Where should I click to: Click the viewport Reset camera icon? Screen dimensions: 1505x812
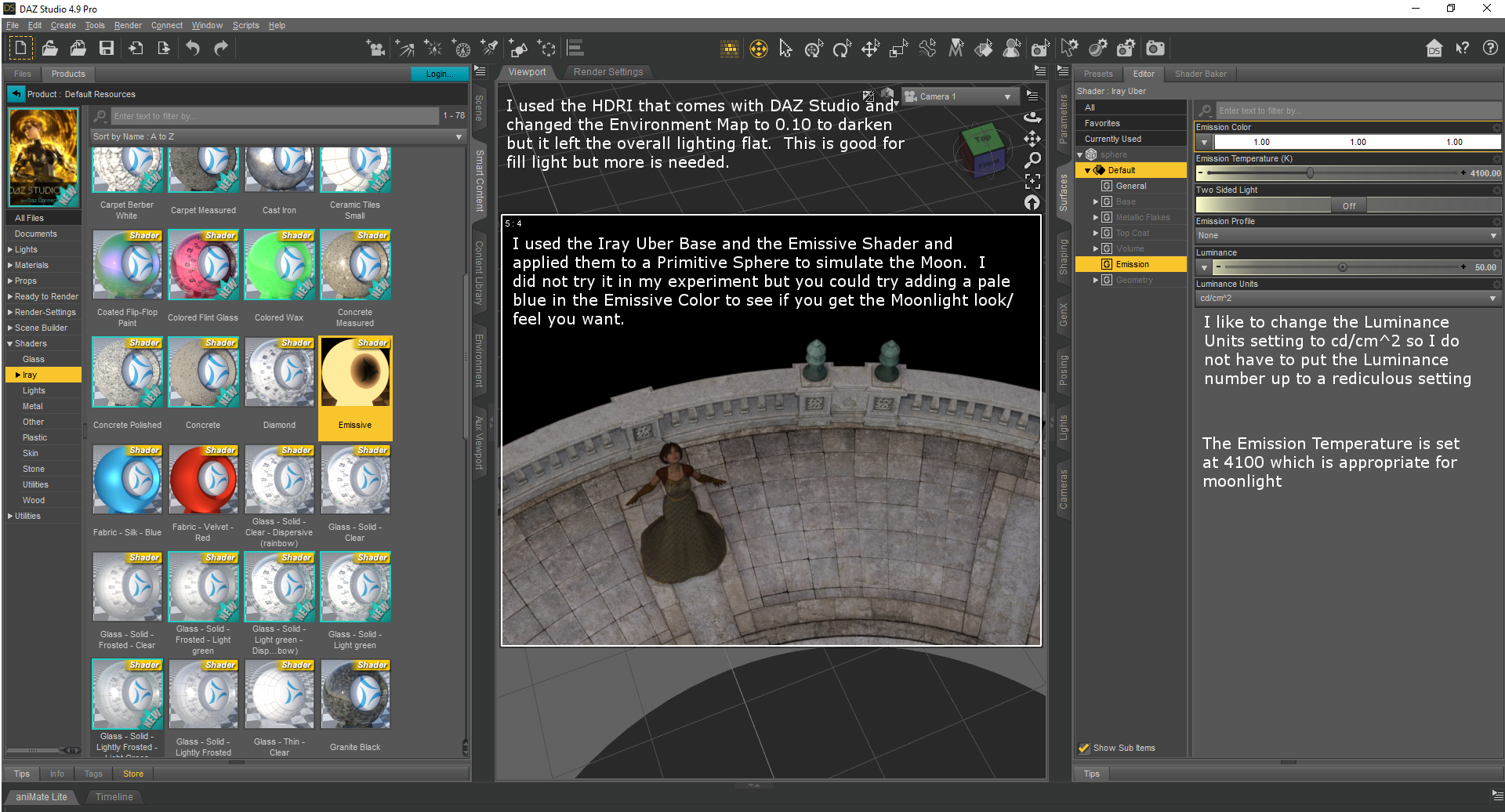[1032, 203]
